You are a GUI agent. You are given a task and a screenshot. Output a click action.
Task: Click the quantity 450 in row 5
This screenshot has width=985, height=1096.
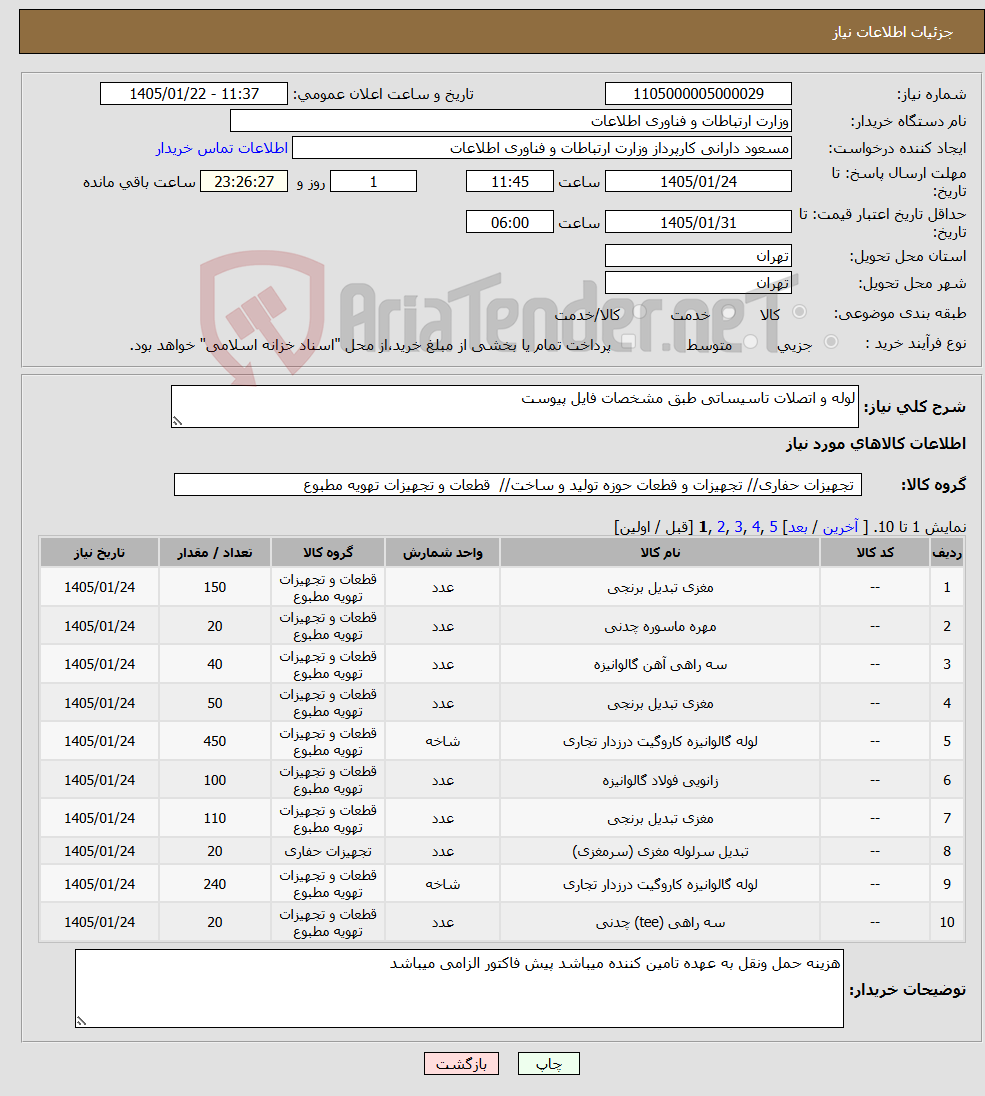click(215, 742)
